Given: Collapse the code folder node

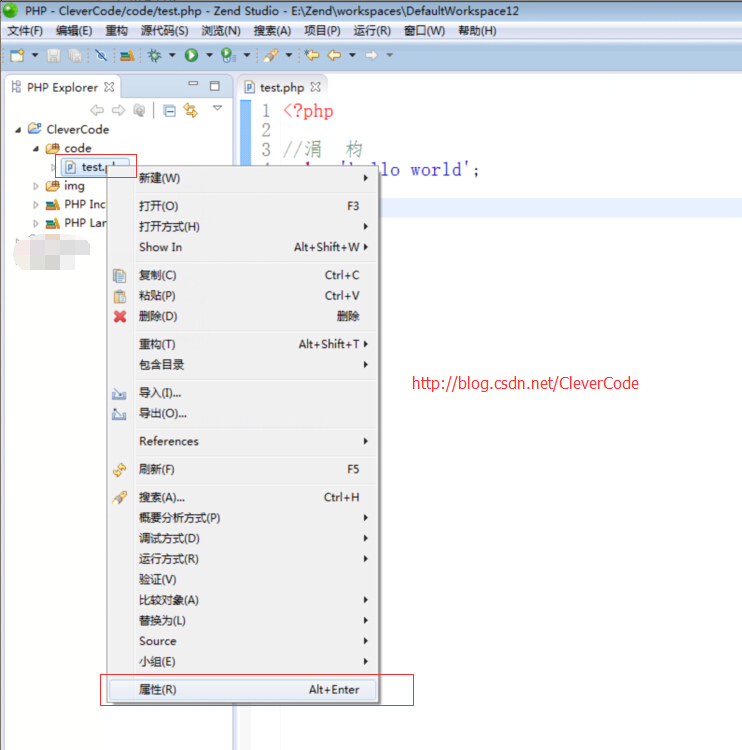Looking at the screenshot, I should pyautogui.click(x=36, y=149).
